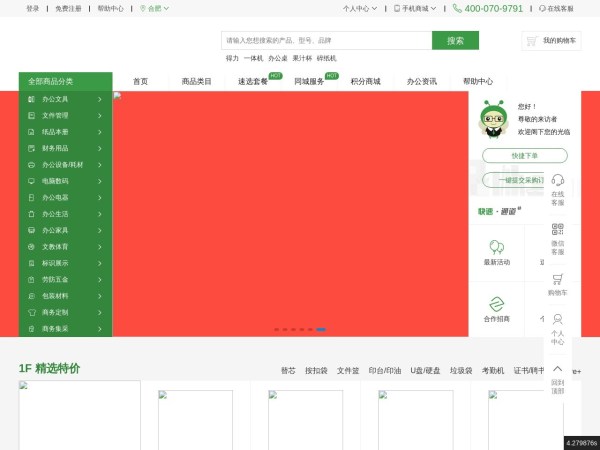Click the 400-070-9791 phone number
This screenshot has height=450, width=600.
tap(493, 8)
